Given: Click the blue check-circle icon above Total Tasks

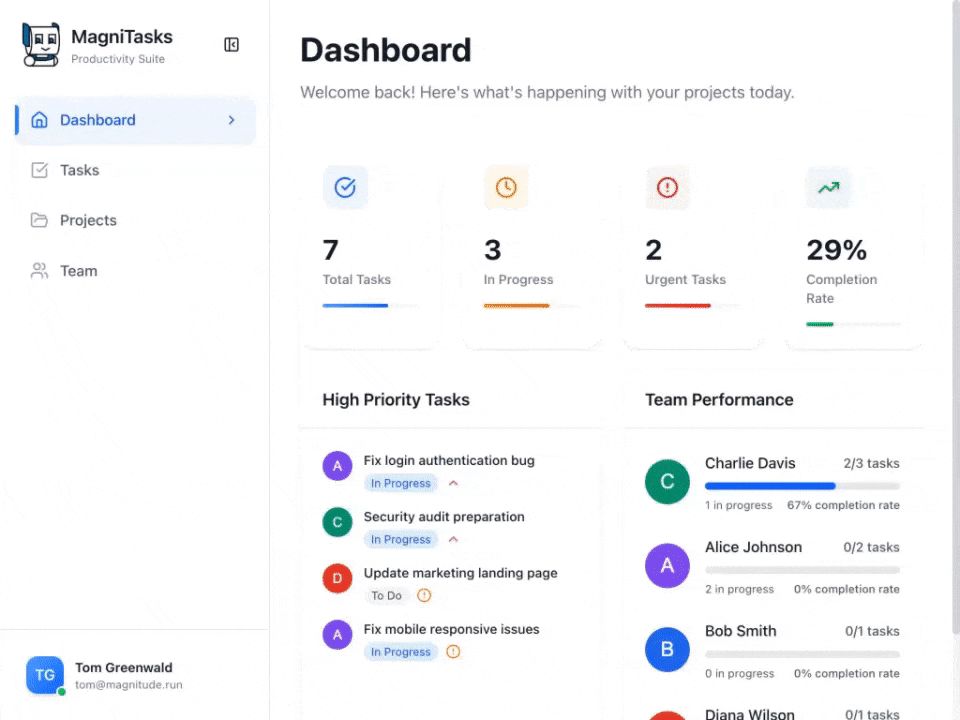Looking at the screenshot, I should [x=345, y=187].
